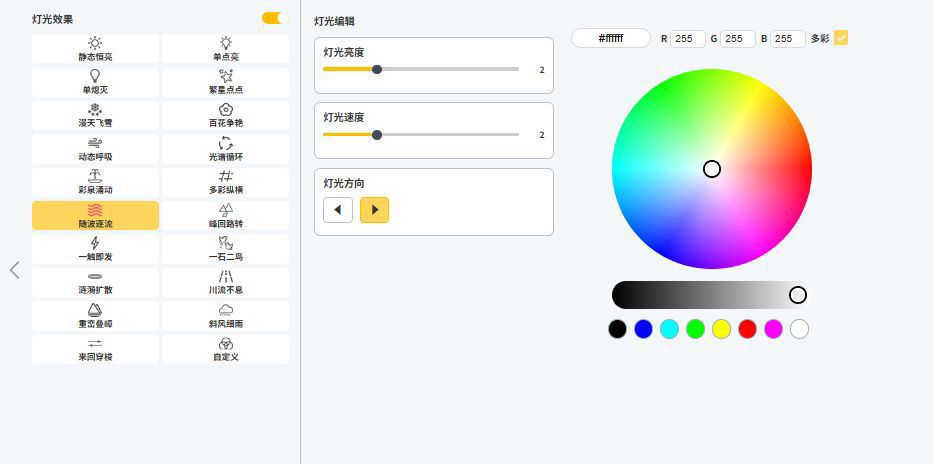Viewport: 933px width, 464px height.
Task: Set light direction to left arrow
Action: point(338,210)
